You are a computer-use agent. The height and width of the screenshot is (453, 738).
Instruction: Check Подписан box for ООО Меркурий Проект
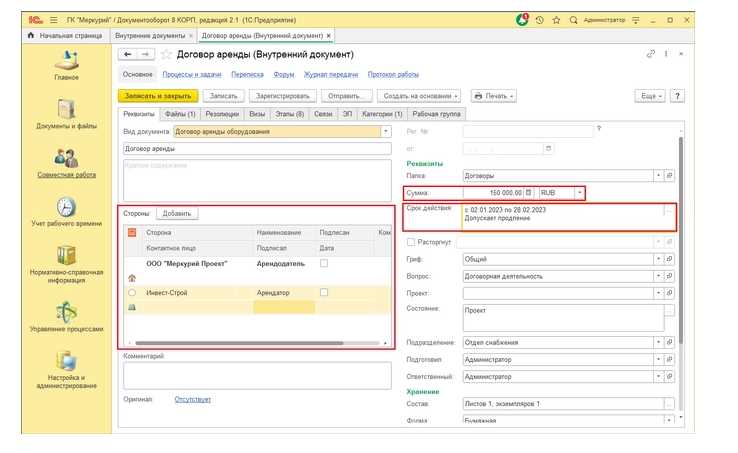pos(324,263)
